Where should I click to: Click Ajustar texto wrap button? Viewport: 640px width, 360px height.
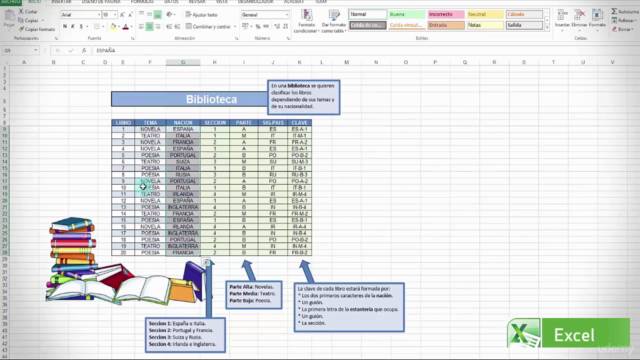click(202, 15)
